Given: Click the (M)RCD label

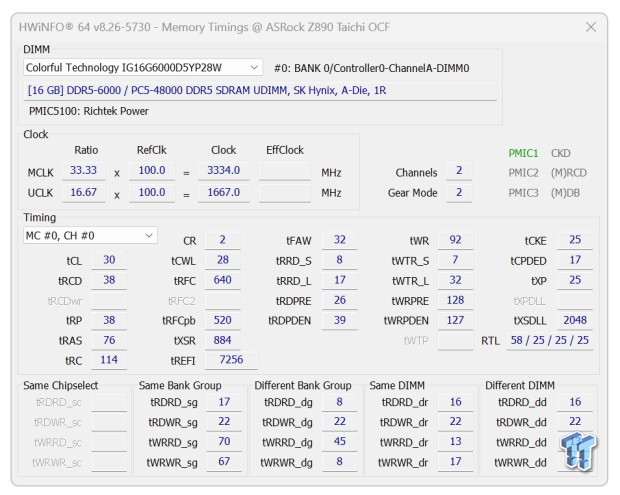Looking at the screenshot, I should click(569, 173).
